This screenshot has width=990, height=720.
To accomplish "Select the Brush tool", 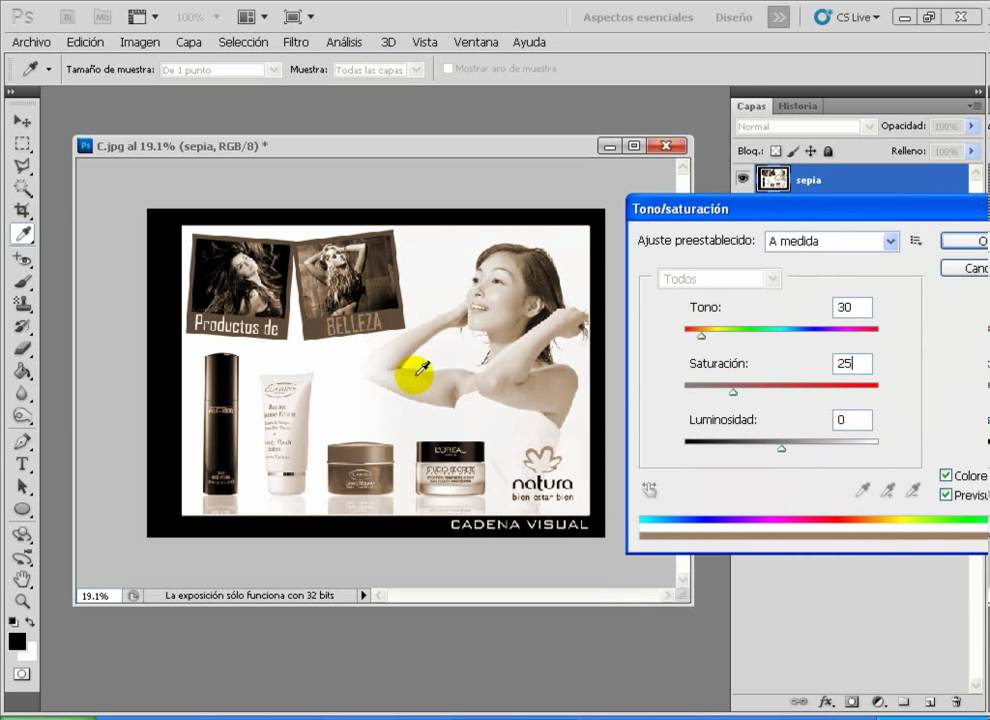I will [22, 282].
